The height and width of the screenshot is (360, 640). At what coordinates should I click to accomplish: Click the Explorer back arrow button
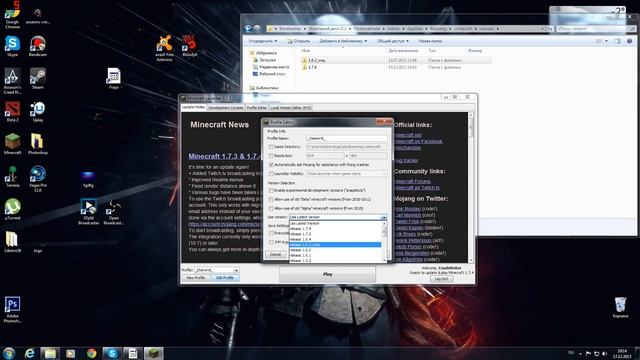[248, 28]
